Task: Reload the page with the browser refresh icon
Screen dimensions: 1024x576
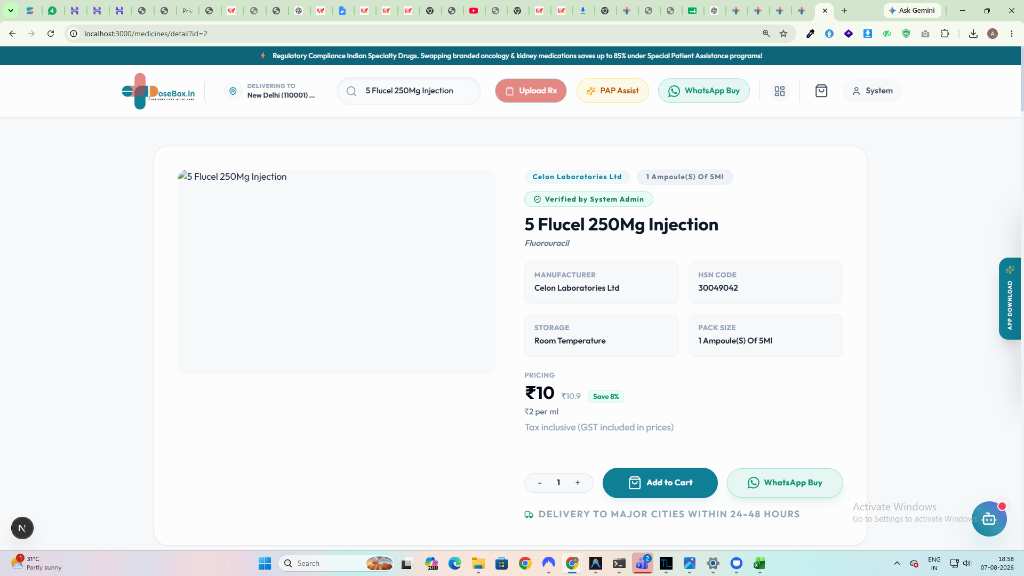Action: [x=50, y=33]
